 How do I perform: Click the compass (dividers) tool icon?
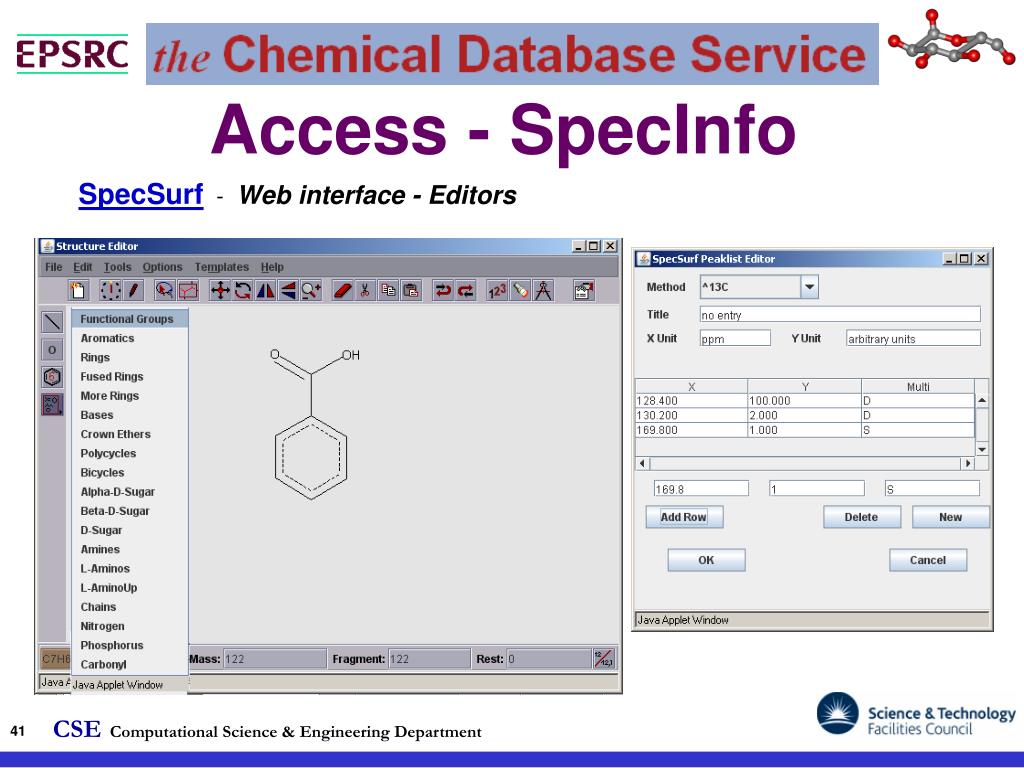click(543, 290)
